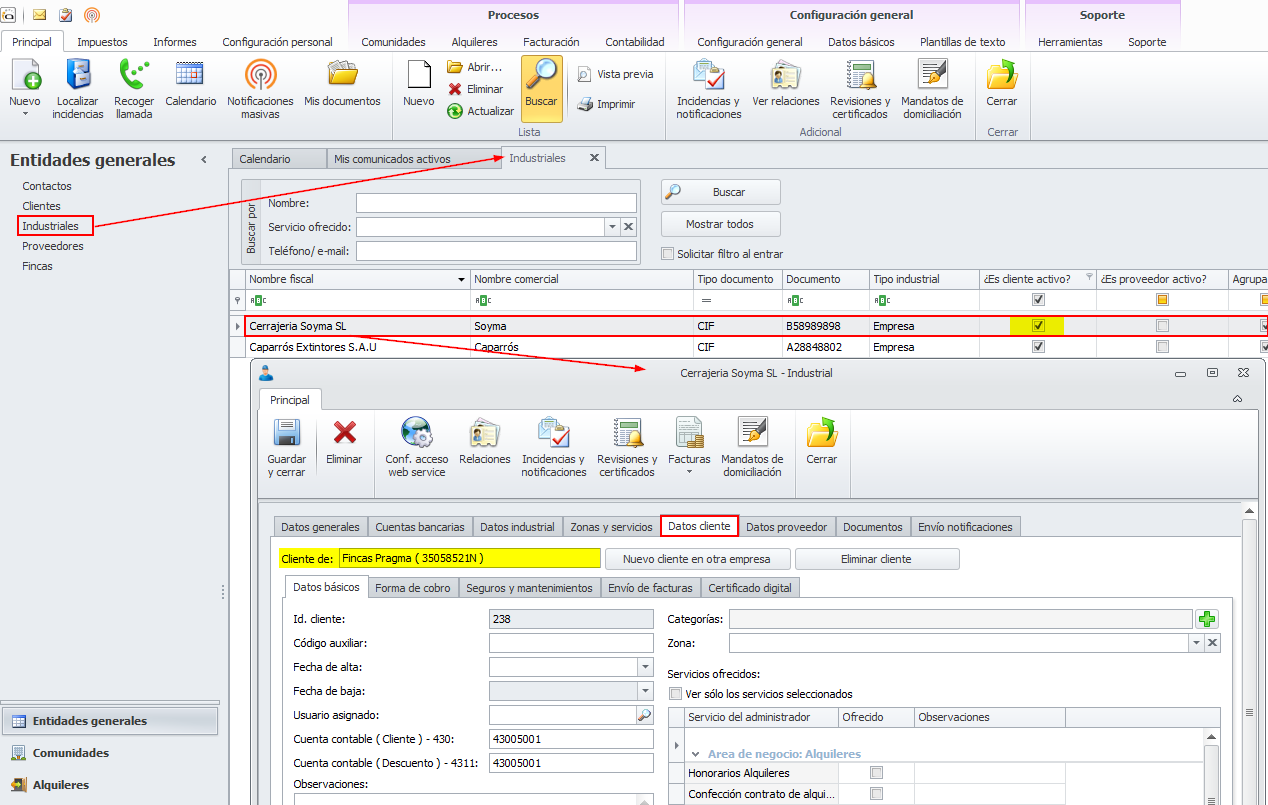Open Facturas dropdown in Industrial window
Screen dimensions: 1268x805
coord(689,448)
